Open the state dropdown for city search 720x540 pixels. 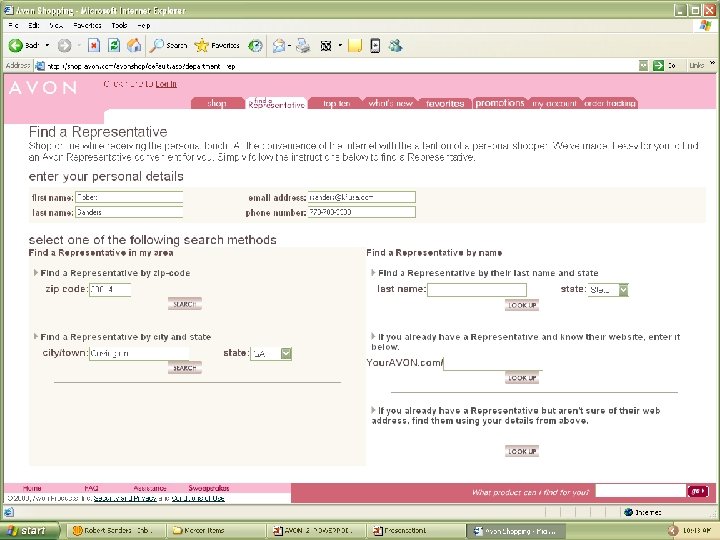[x=286, y=353]
